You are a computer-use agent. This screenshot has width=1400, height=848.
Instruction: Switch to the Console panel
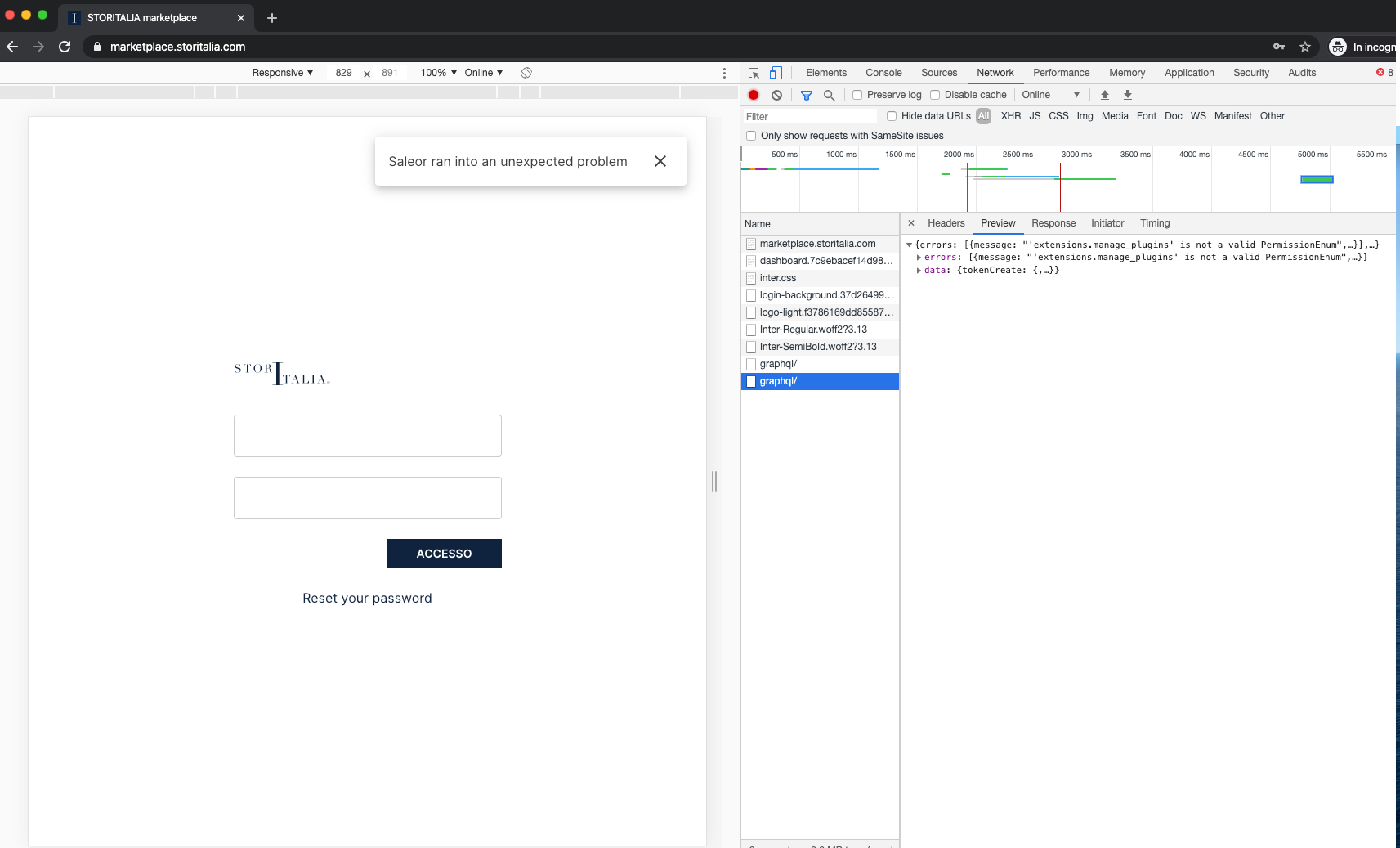pos(883,73)
